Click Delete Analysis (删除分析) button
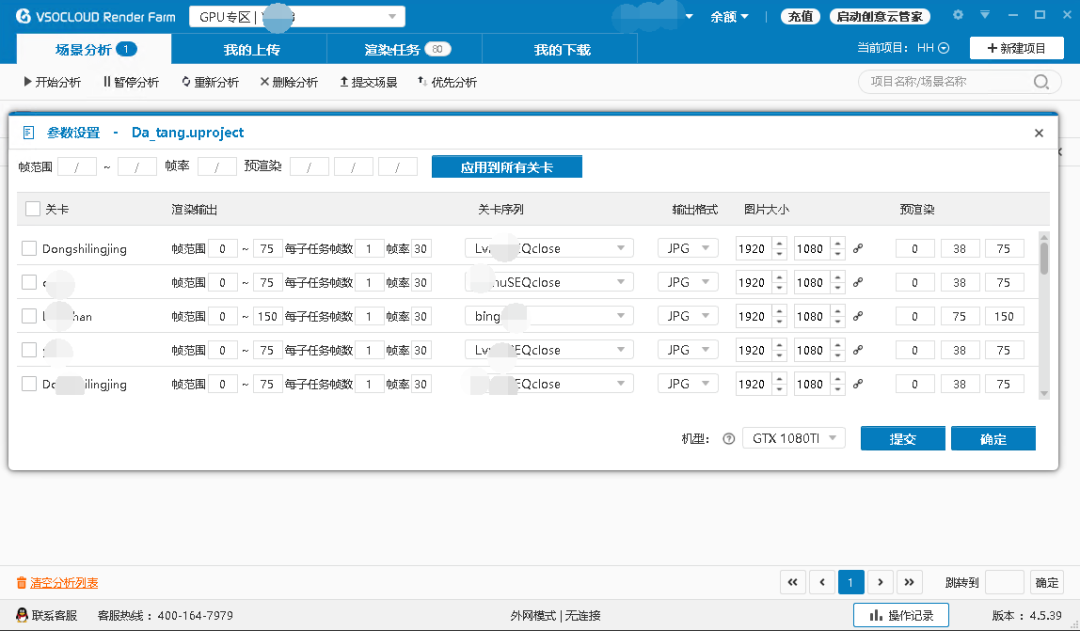This screenshot has height=631, width=1080. [x=289, y=82]
